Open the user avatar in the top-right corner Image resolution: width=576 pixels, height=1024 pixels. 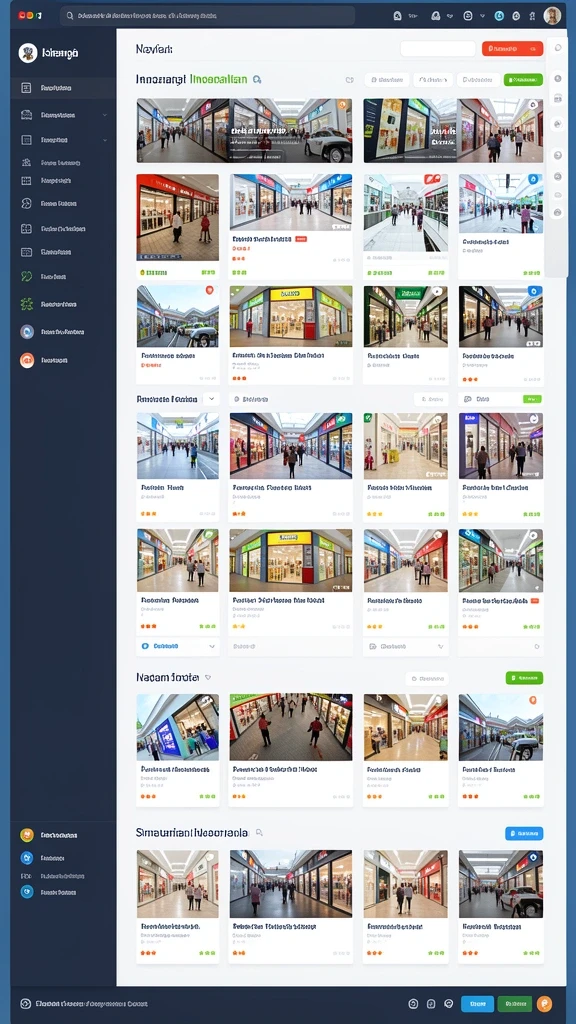(552, 16)
